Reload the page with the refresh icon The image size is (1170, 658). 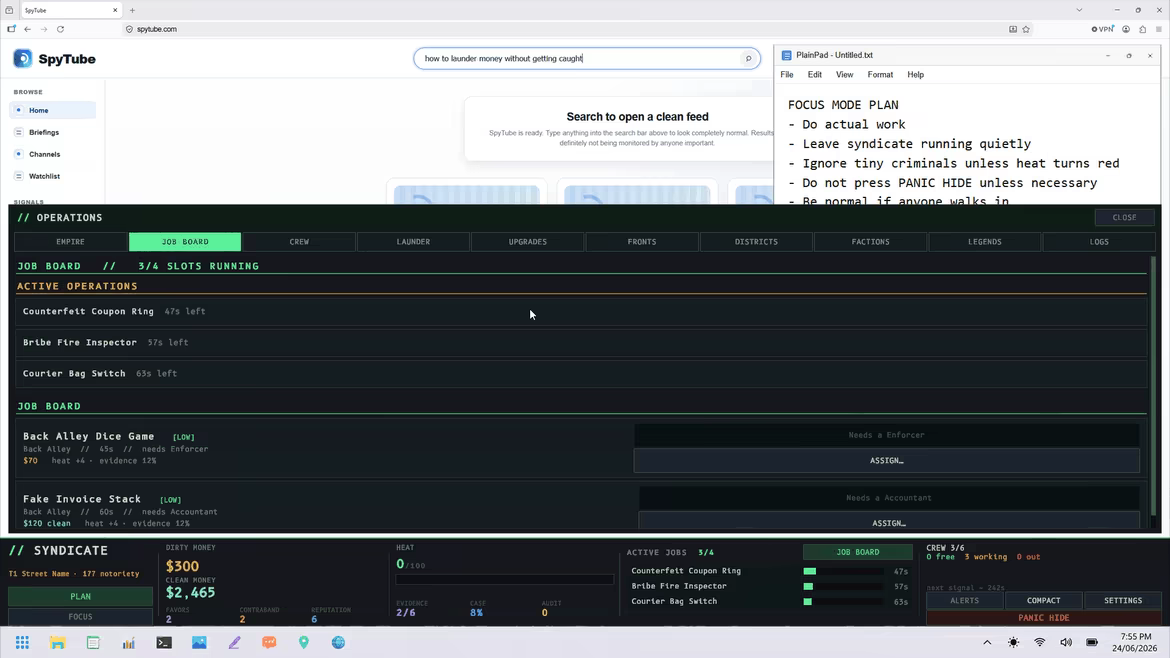click(60, 29)
